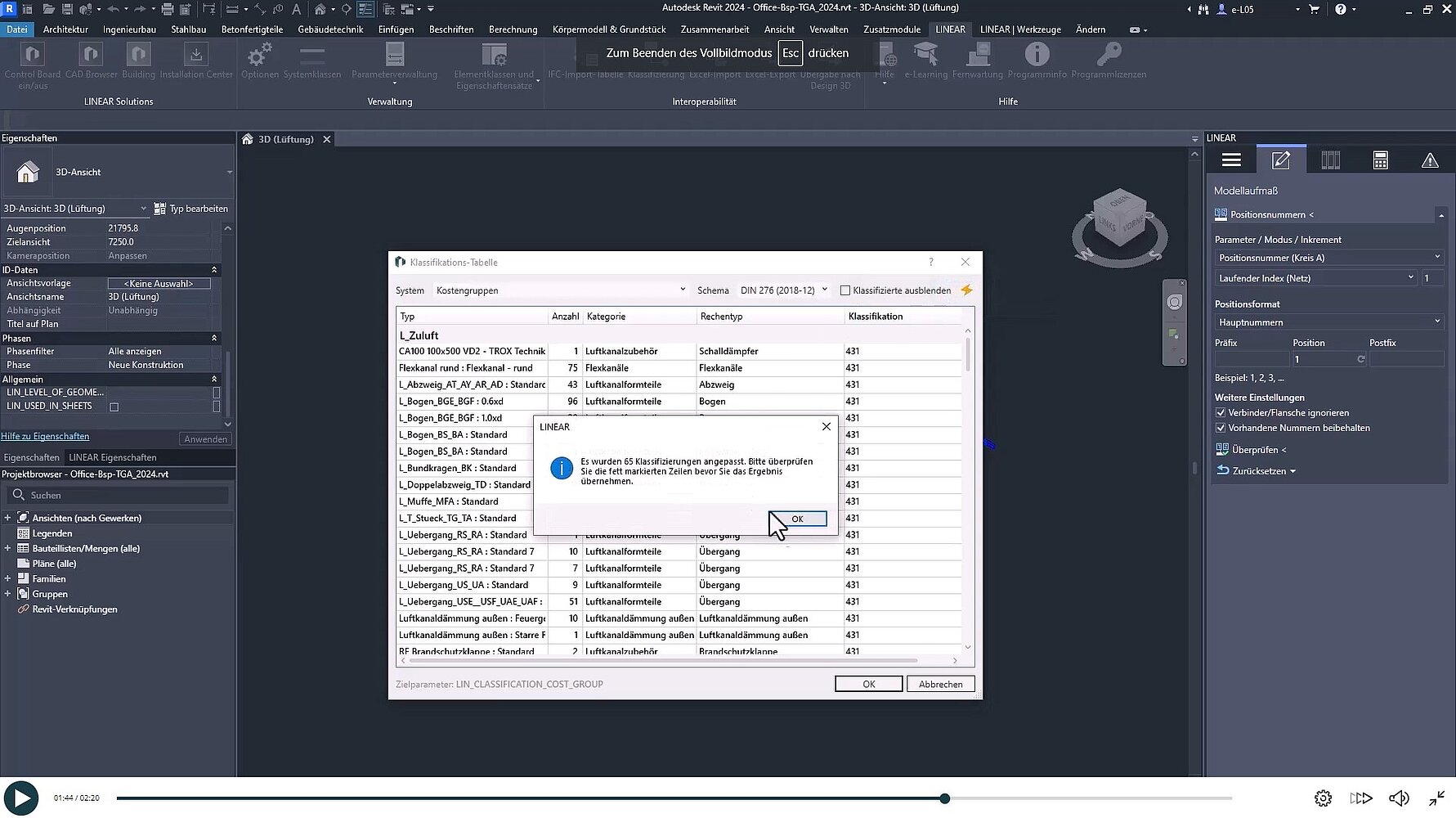Click Zurücksetzen in the LINEAR panel
The height and width of the screenshot is (818, 1456).
(1257, 471)
